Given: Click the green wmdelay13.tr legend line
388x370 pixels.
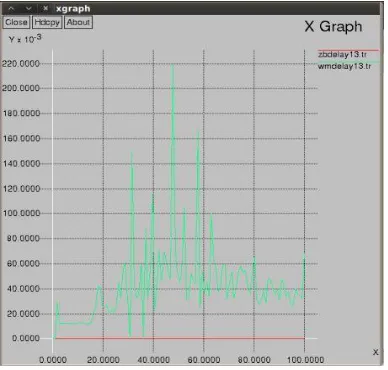Looking at the screenshot, I should 348,62.
